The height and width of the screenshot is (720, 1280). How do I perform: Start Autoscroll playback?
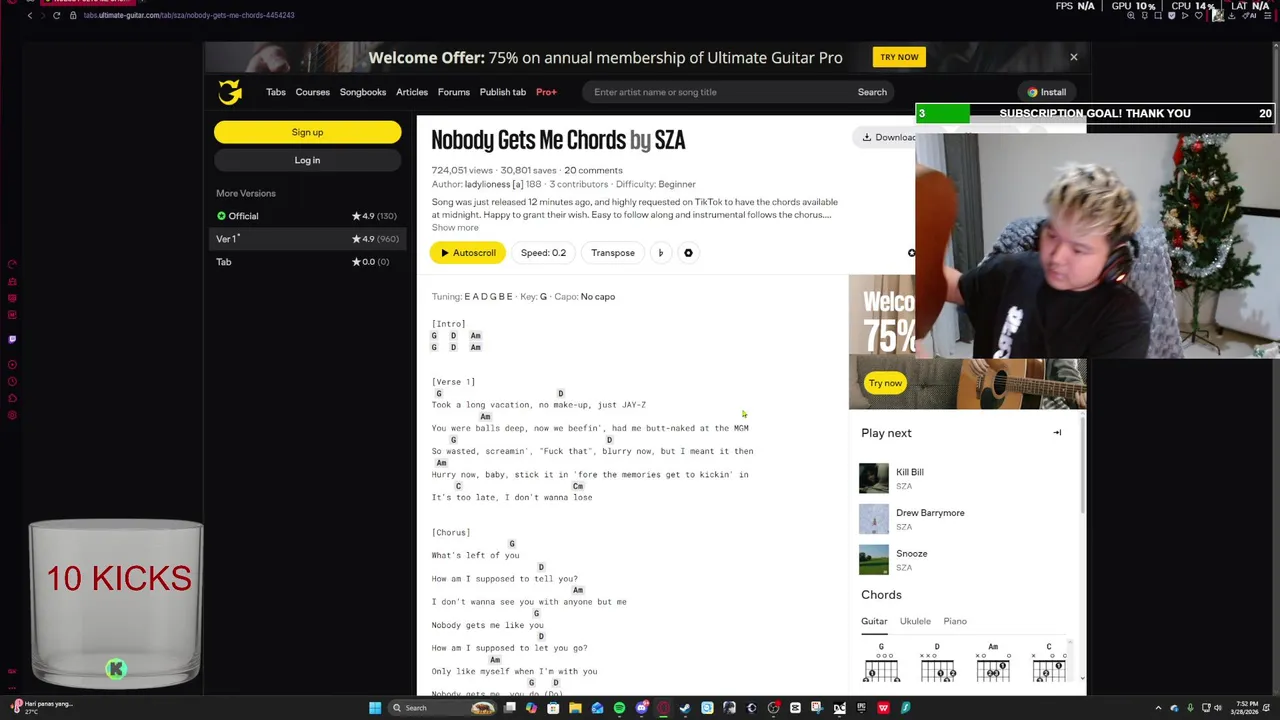(x=467, y=253)
